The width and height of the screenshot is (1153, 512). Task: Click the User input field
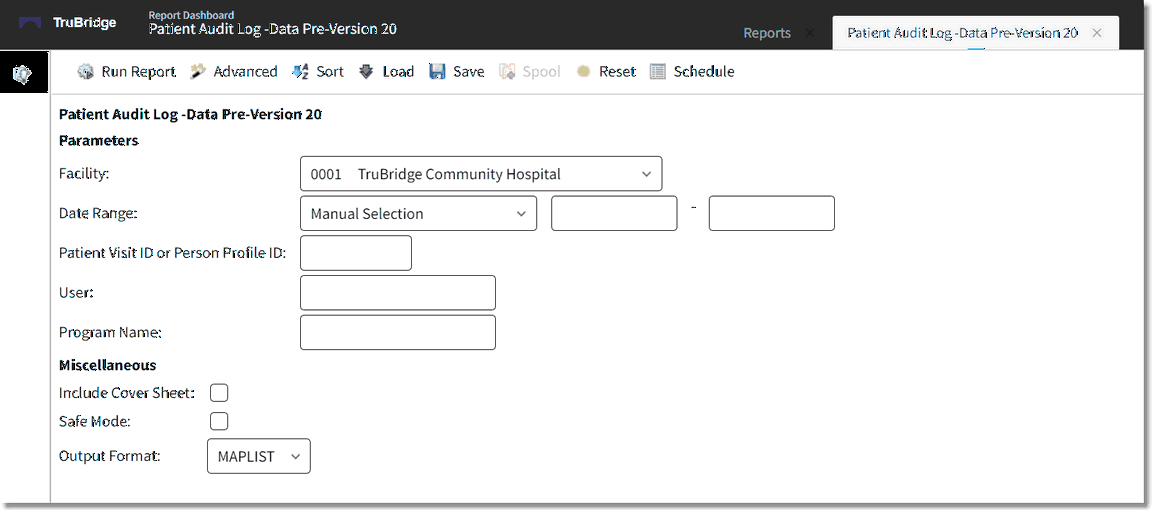pyautogui.click(x=397, y=293)
